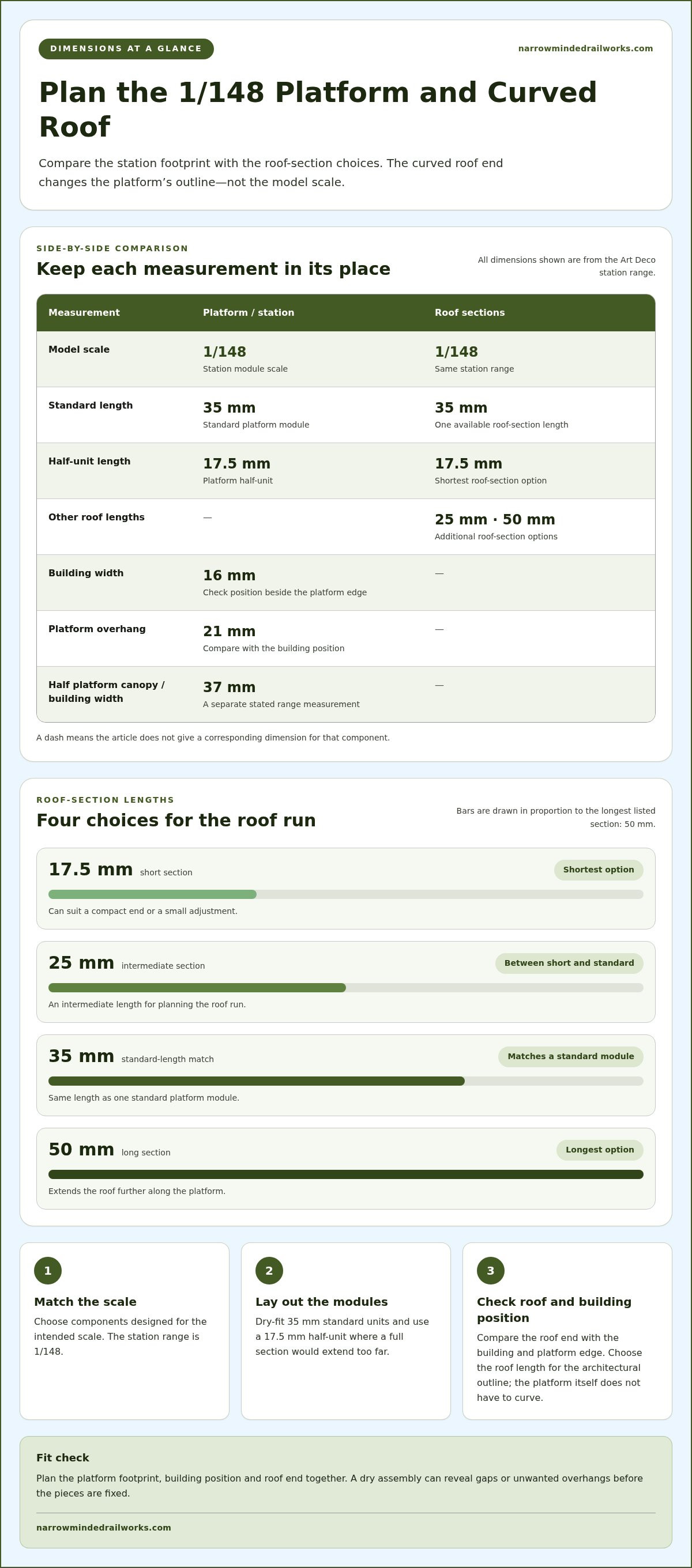Image resolution: width=692 pixels, height=1568 pixels.
Task: Select the "Platform overhang" row label
Action: pos(97,629)
